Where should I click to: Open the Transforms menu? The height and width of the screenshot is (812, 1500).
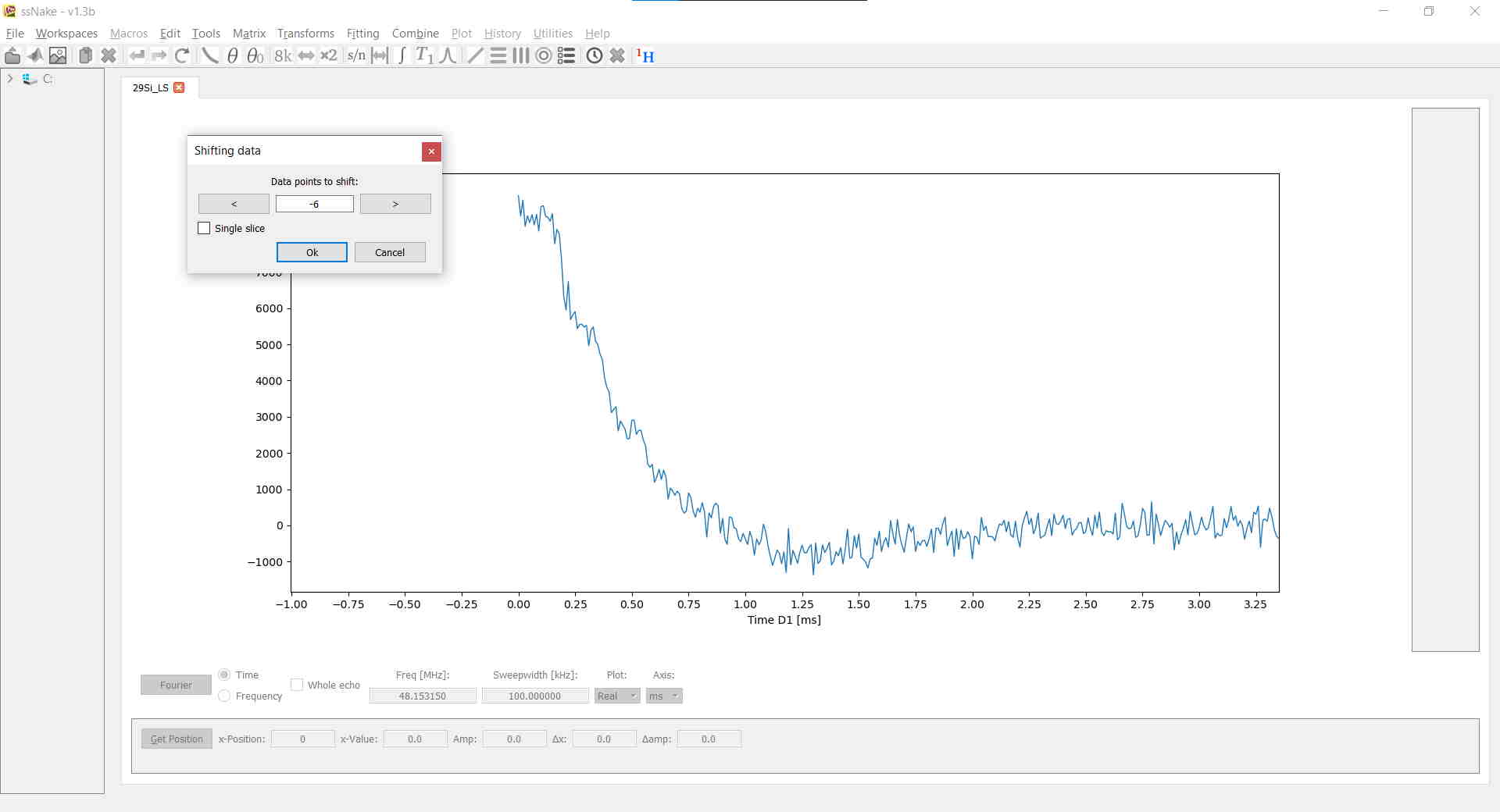tap(305, 34)
